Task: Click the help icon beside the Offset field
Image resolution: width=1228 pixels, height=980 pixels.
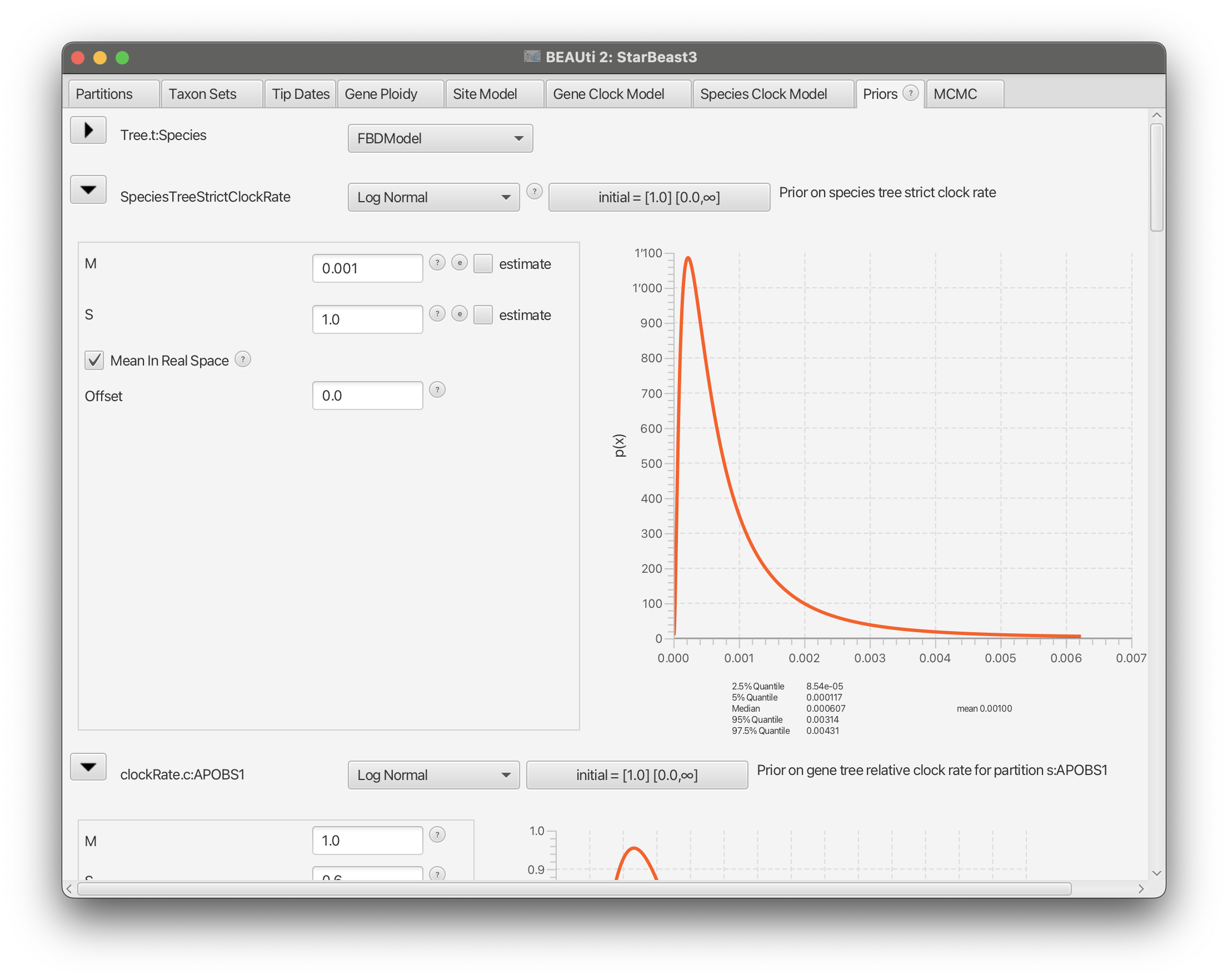Action: pos(437,390)
